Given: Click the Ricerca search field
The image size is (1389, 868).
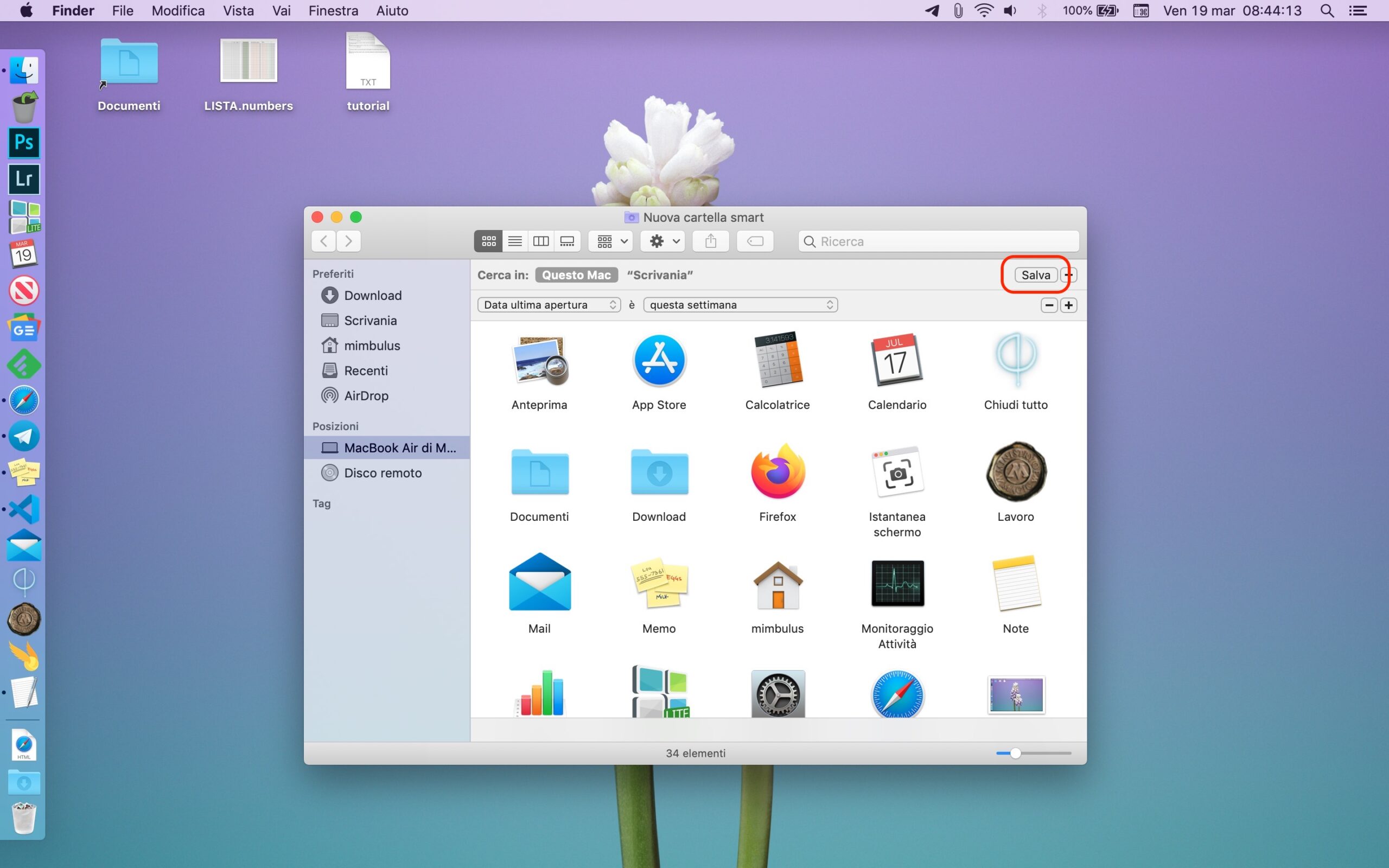Looking at the screenshot, I should coord(941,241).
